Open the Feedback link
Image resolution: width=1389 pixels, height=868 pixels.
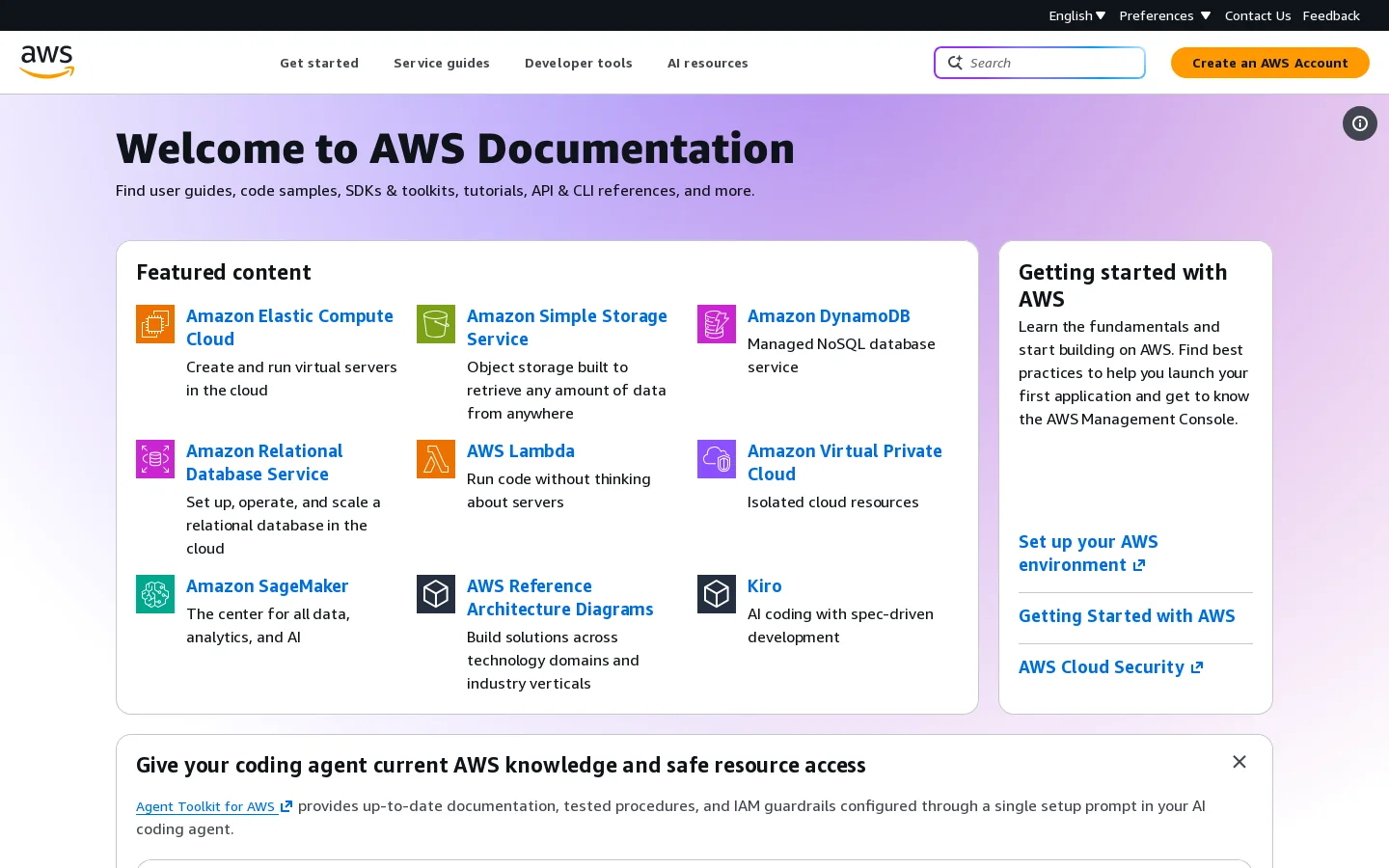click(1331, 15)
